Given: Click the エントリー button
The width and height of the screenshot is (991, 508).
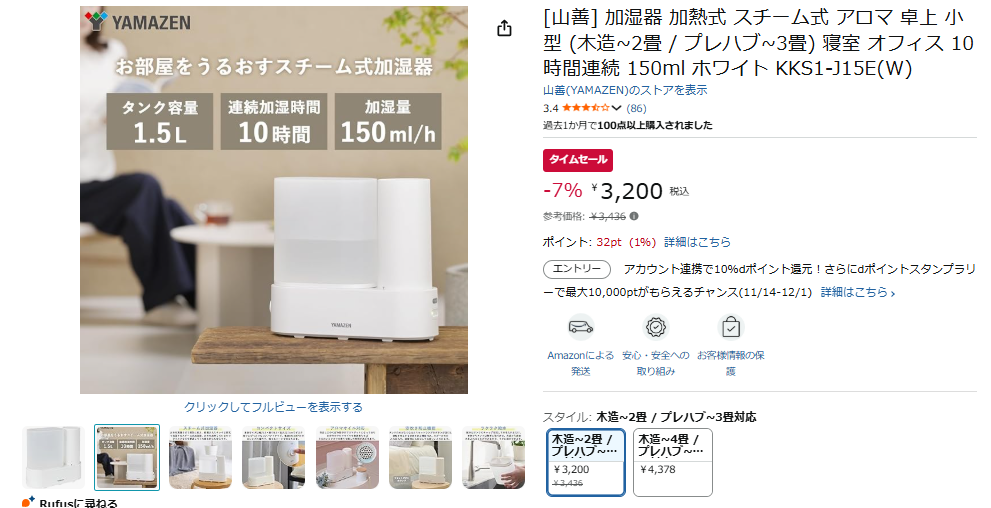Looking at the screenshot, I should (x=576, y=269).
